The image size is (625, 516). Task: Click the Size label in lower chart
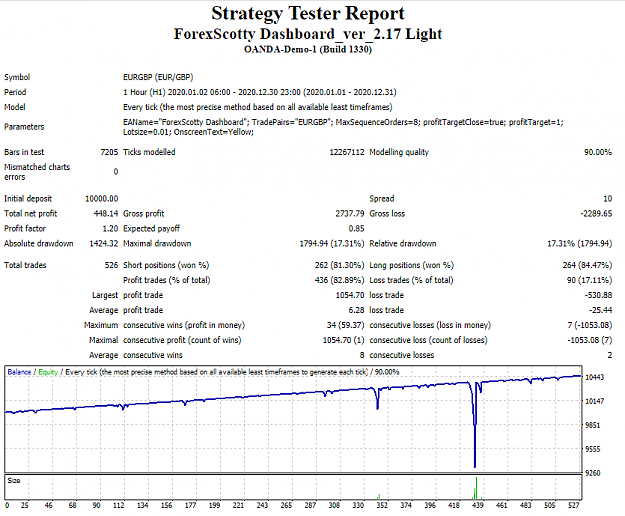click(x=14, y=481)
